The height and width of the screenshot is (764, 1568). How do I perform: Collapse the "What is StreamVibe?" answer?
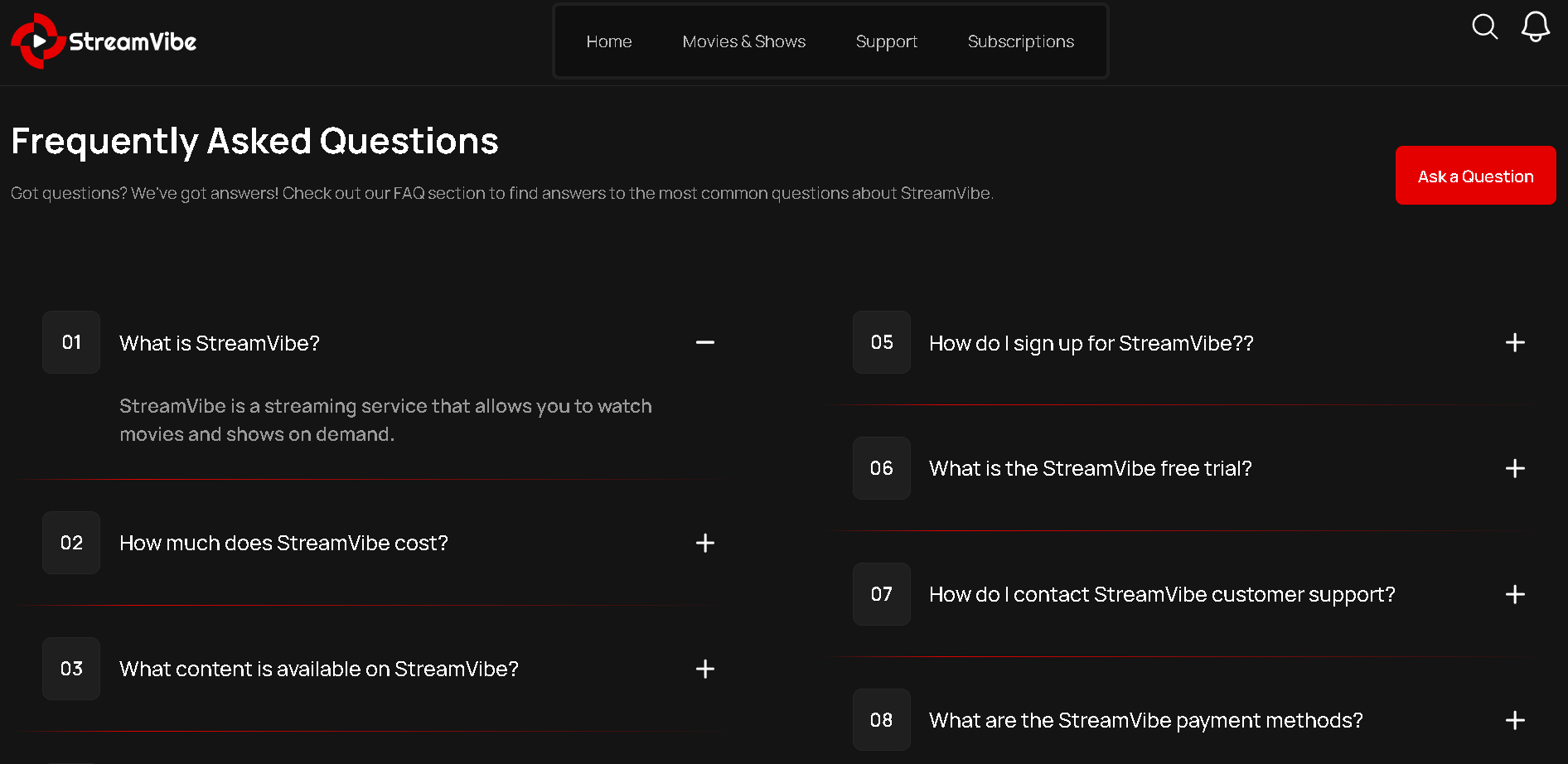point(705,342)
